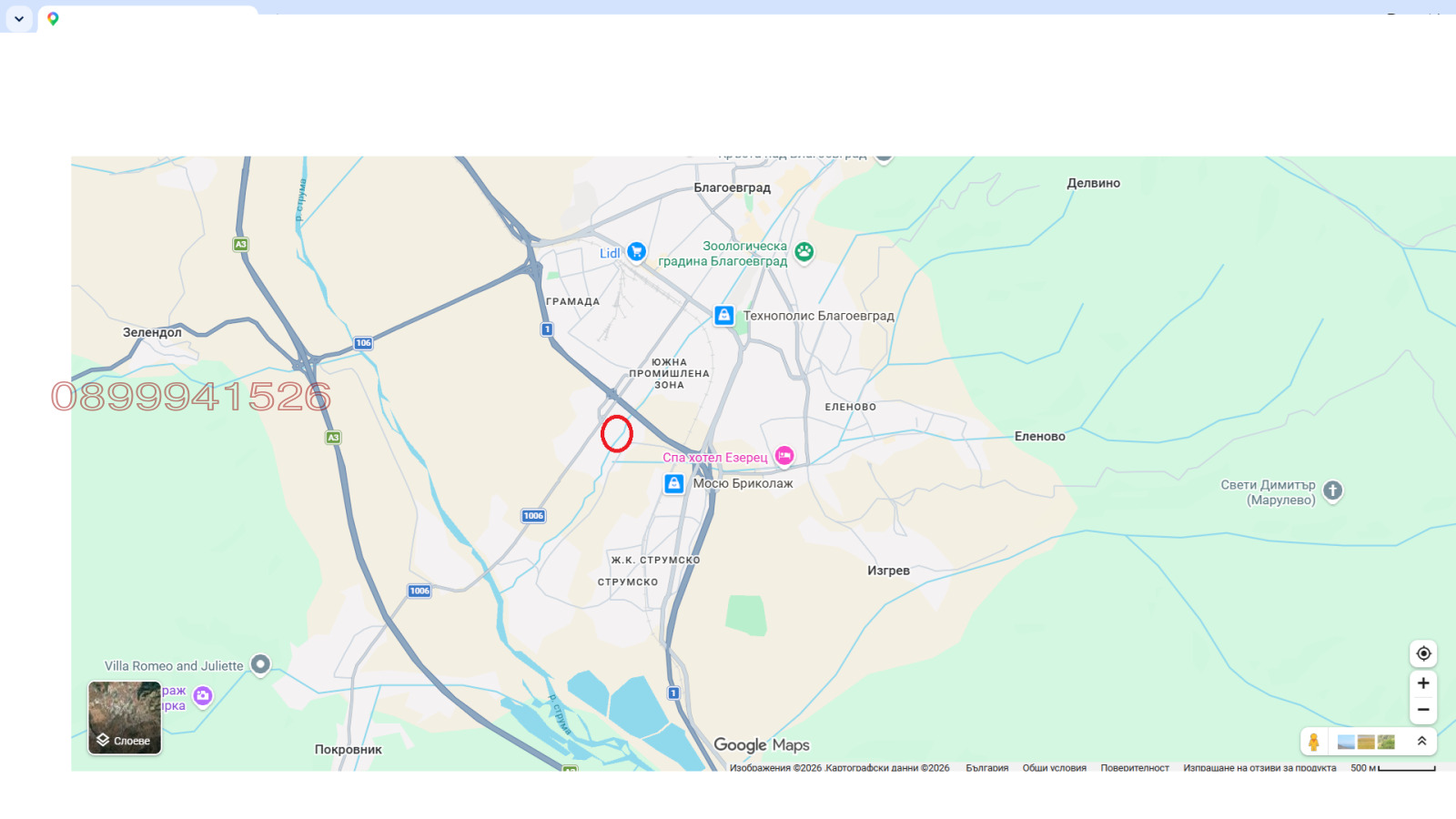Open the Поверителност privacy link
Viewport: 1456px width, 819px height.
pos(1135,768)
